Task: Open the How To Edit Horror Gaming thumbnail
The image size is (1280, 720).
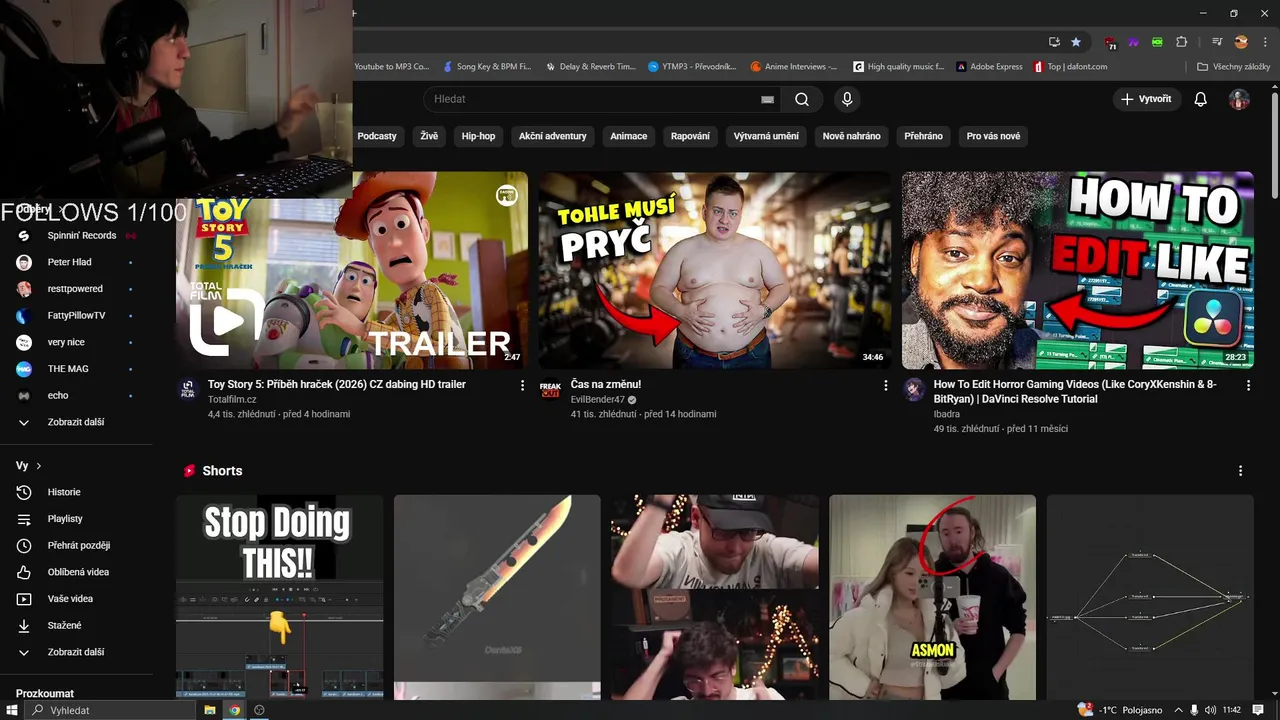Action: point(1077,270)
